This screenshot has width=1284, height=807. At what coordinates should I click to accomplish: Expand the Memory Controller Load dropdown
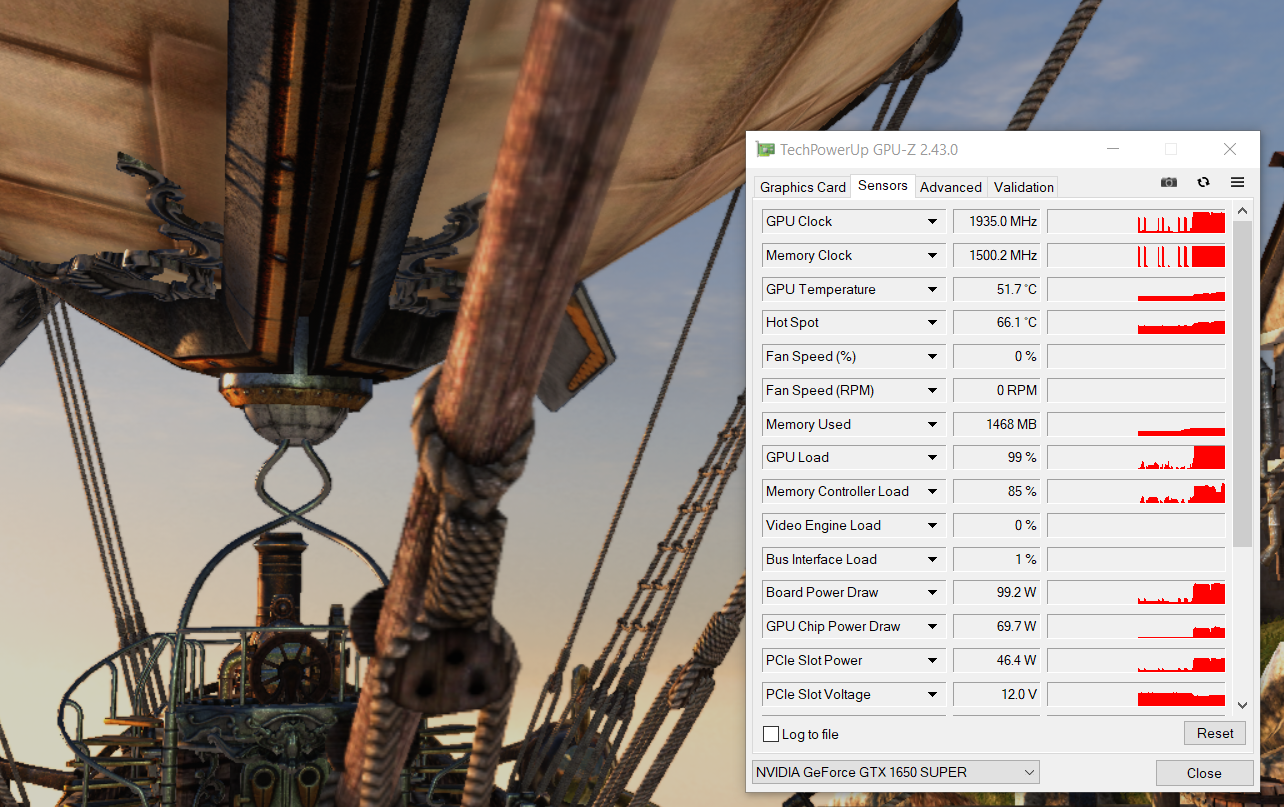pyautogui.click(x=932, y=491)
